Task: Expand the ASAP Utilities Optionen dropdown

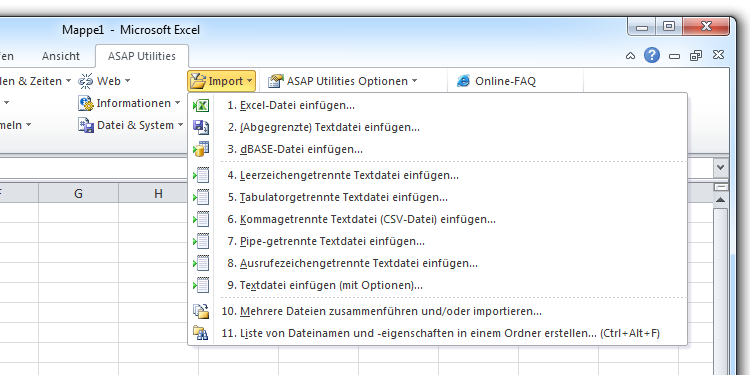Action: (x=414, y=81)
